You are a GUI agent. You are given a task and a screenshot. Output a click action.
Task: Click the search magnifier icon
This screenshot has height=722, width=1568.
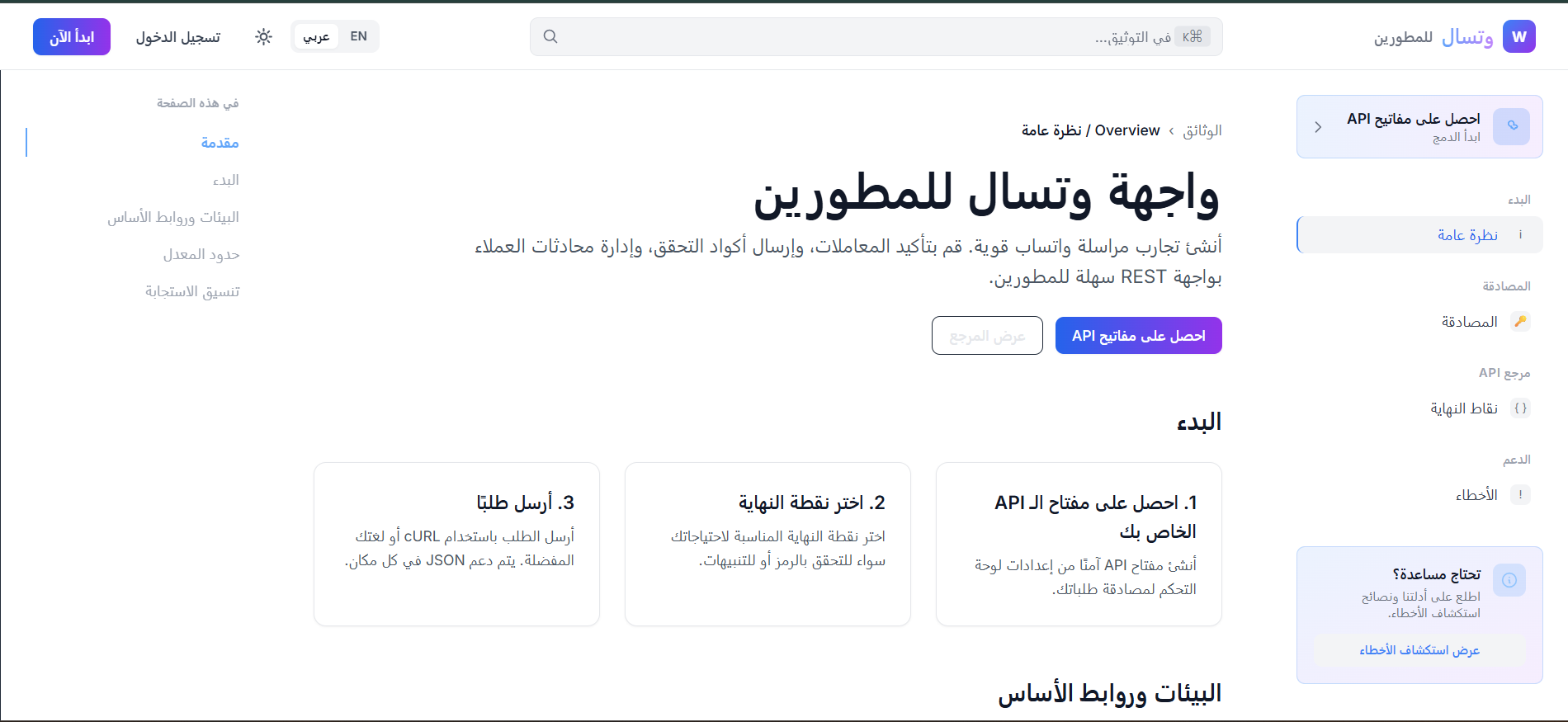click(550, 37)
